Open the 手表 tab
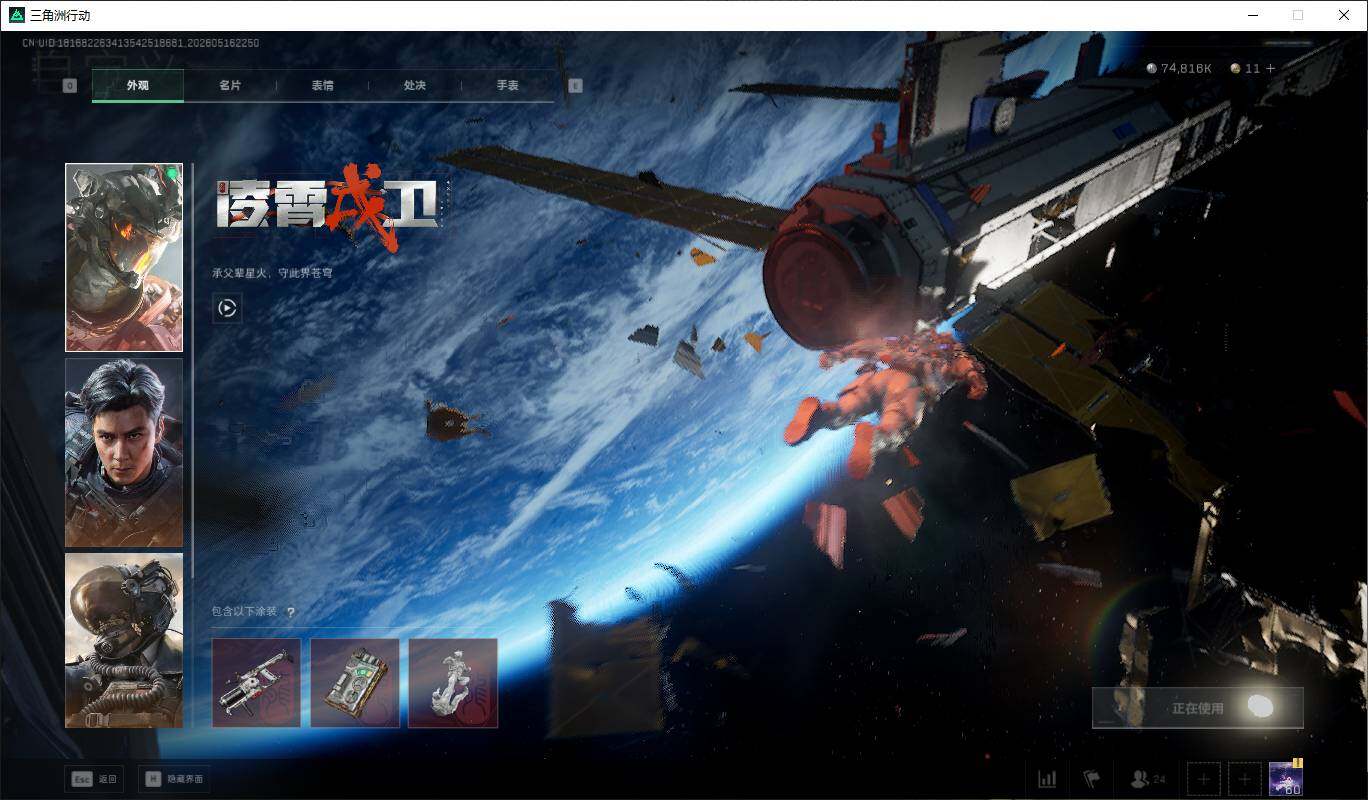Screen dimensions: 1368x800 (507, 86)
